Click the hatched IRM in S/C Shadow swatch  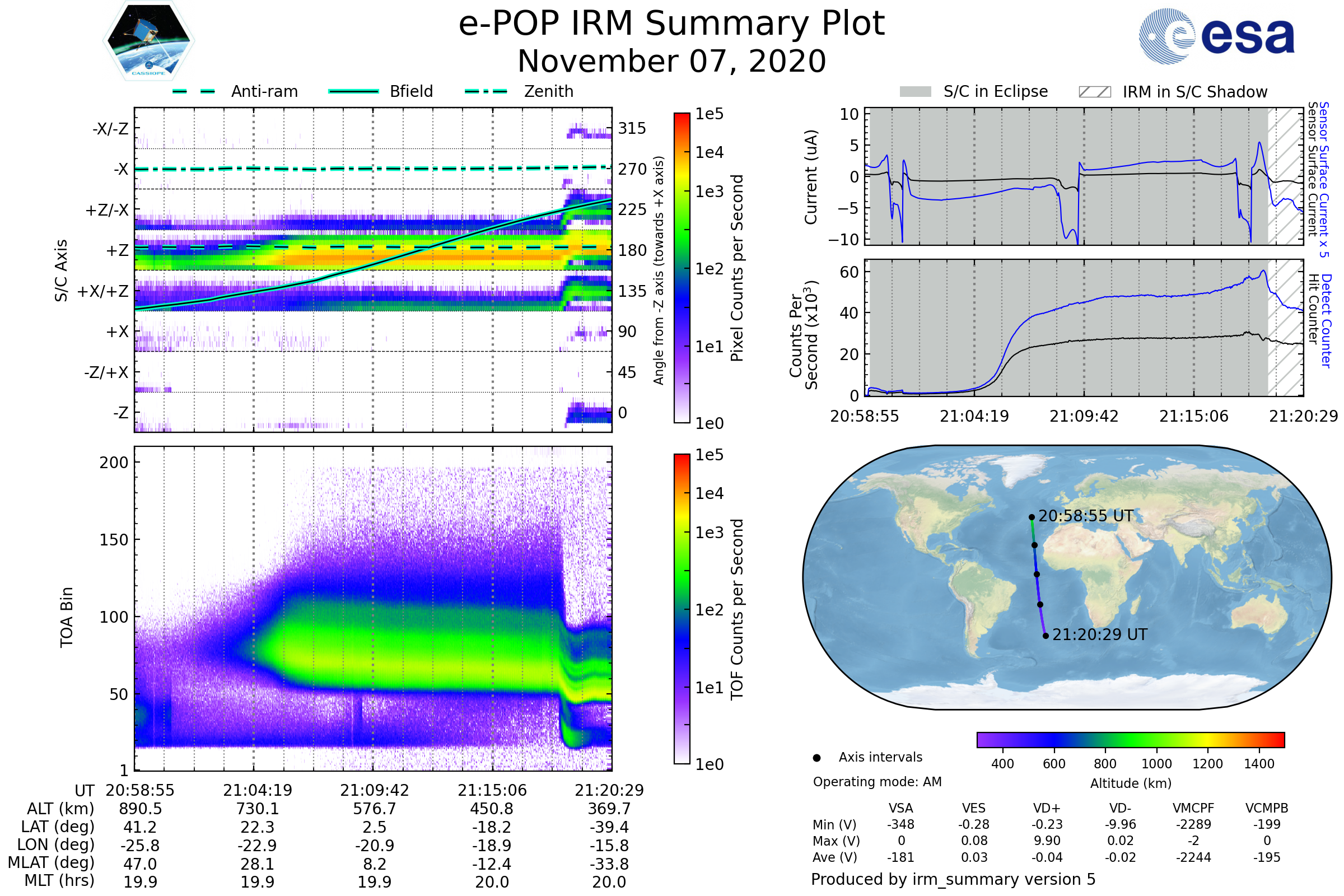pyautogui.click(x=1094, y=92)
